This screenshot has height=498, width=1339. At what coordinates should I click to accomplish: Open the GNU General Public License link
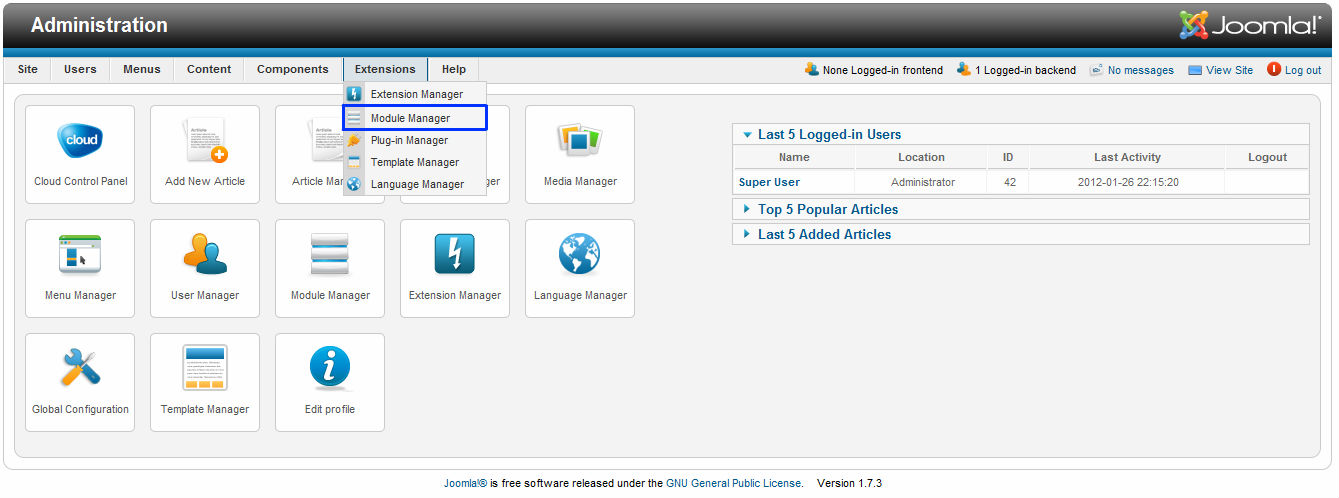[734, 483]
